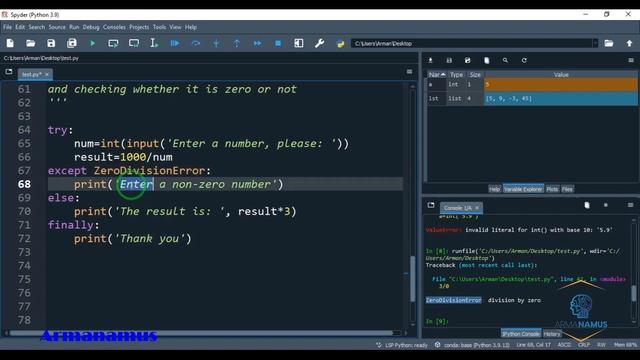Image resolution: width=640 pixels, height=360 pixels.
Task: Open the Consoles menu
Action: pyautogui.click(x=114, y=27)
